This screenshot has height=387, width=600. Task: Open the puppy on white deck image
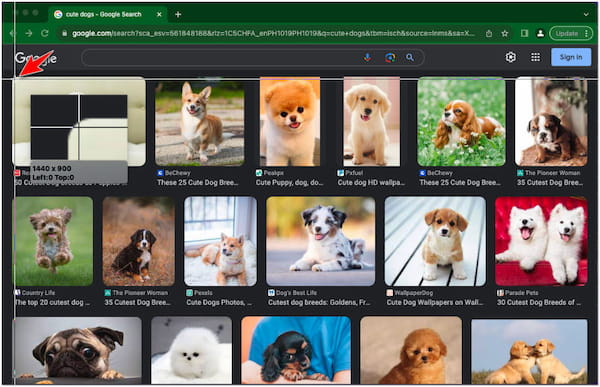point(435,241)
